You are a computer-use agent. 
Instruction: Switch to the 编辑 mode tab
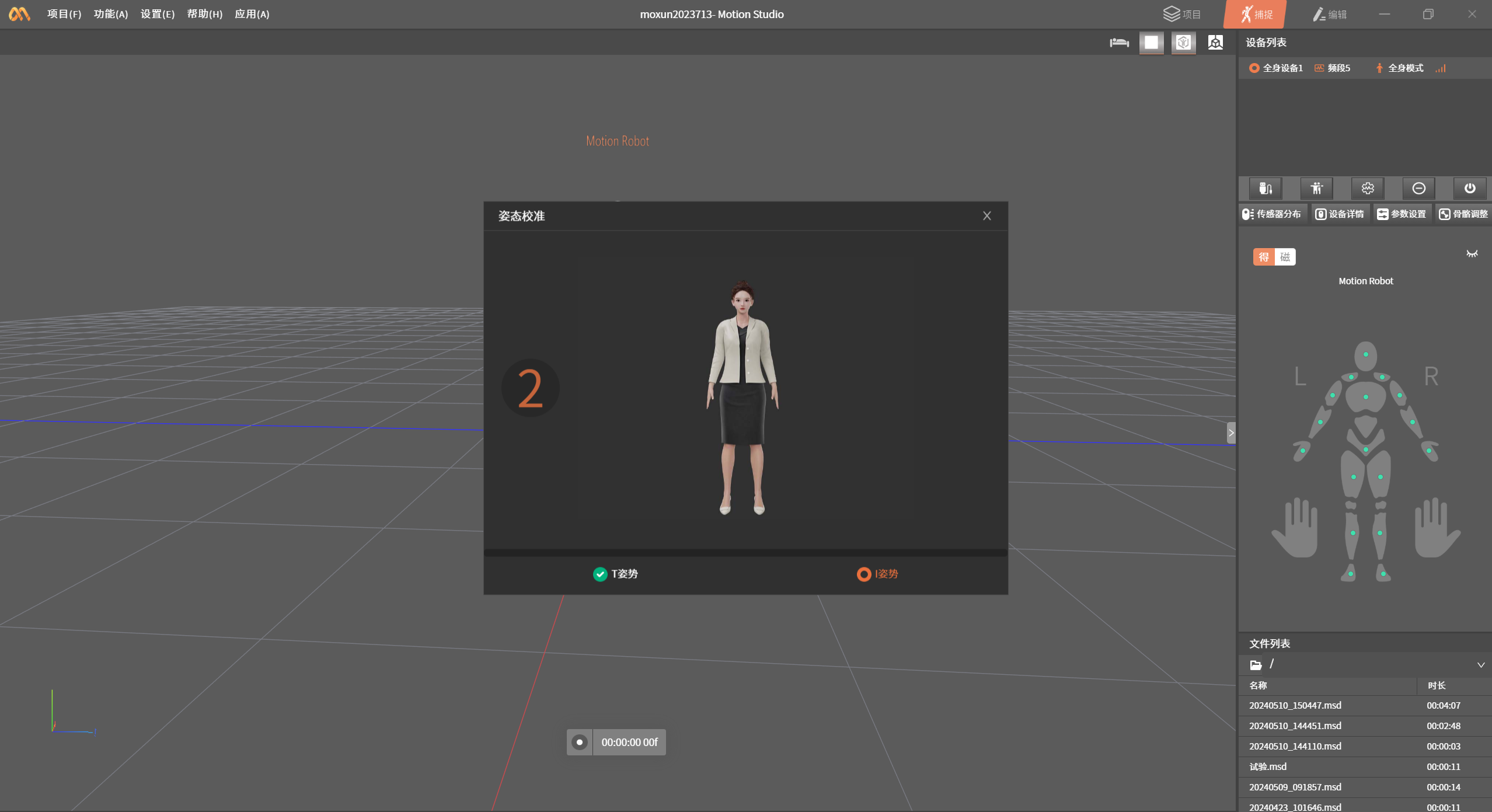(1330, 14)
